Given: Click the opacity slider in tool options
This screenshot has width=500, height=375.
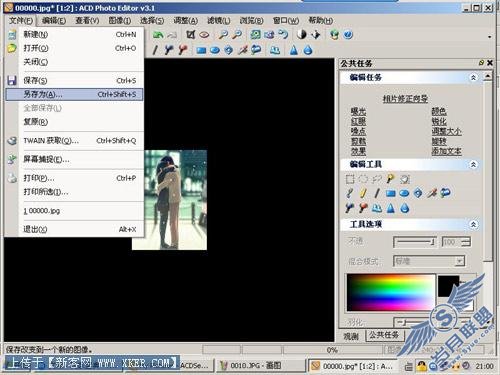Looking at the screenshot, I should click(x=415, y=242).
